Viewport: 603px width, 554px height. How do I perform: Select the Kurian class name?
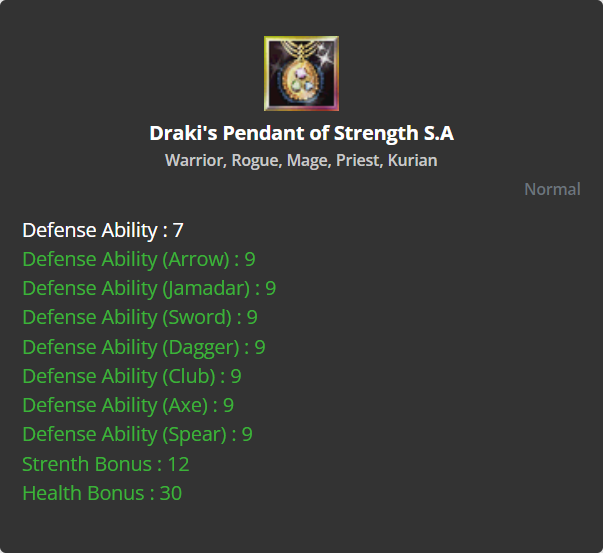point(414,160)
